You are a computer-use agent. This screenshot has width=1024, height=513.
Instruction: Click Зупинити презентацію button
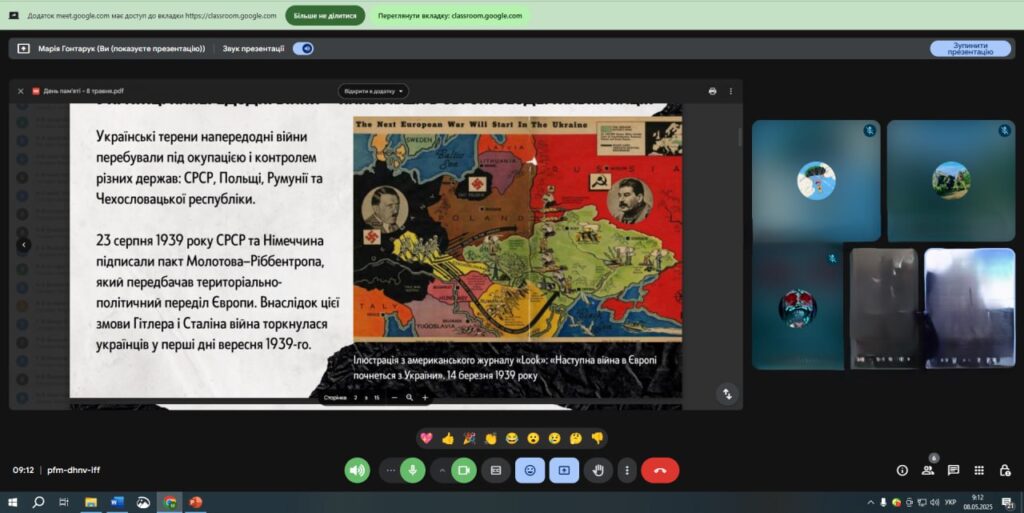click(x=970, y=48)
